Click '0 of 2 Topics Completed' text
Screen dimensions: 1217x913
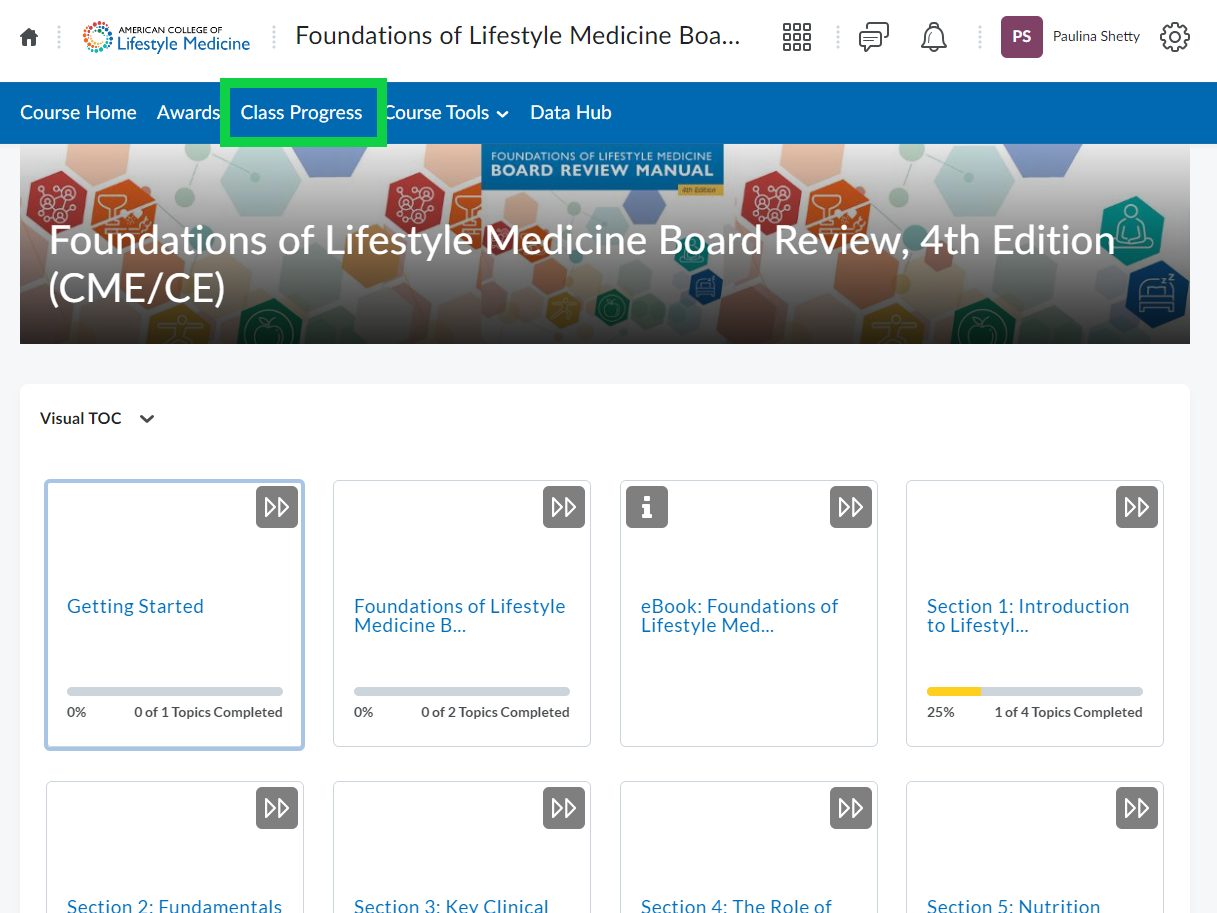click(x=495, y=713)
